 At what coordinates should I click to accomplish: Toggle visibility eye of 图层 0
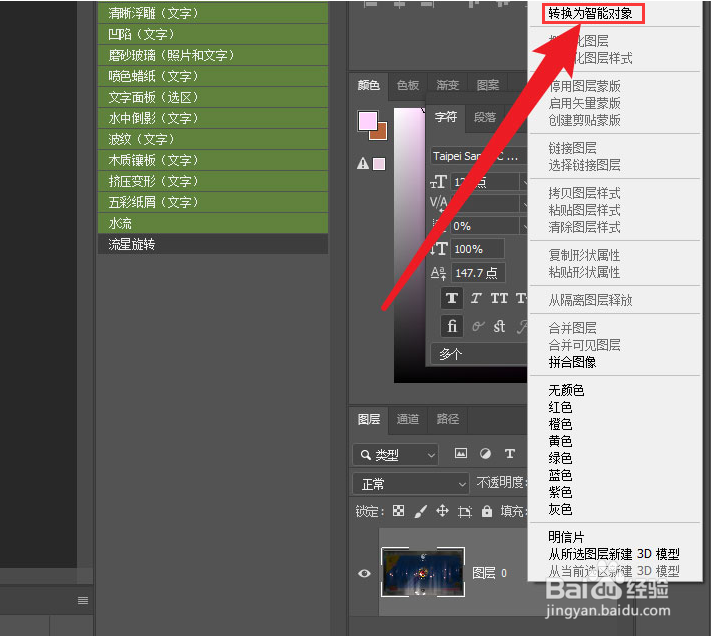[x=364, y=573]
